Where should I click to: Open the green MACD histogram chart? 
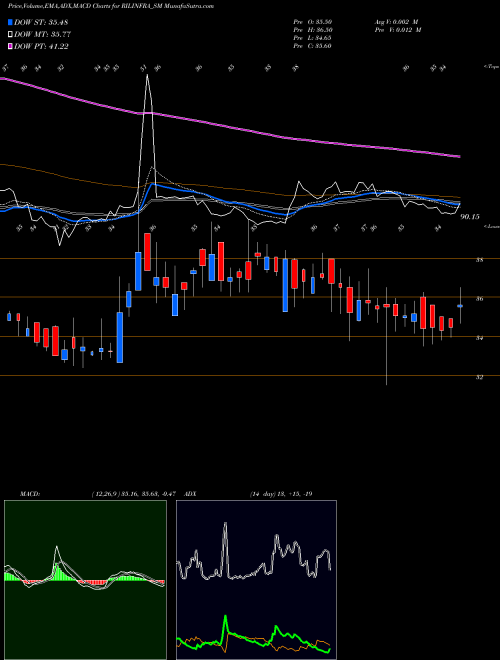(85, 580)
